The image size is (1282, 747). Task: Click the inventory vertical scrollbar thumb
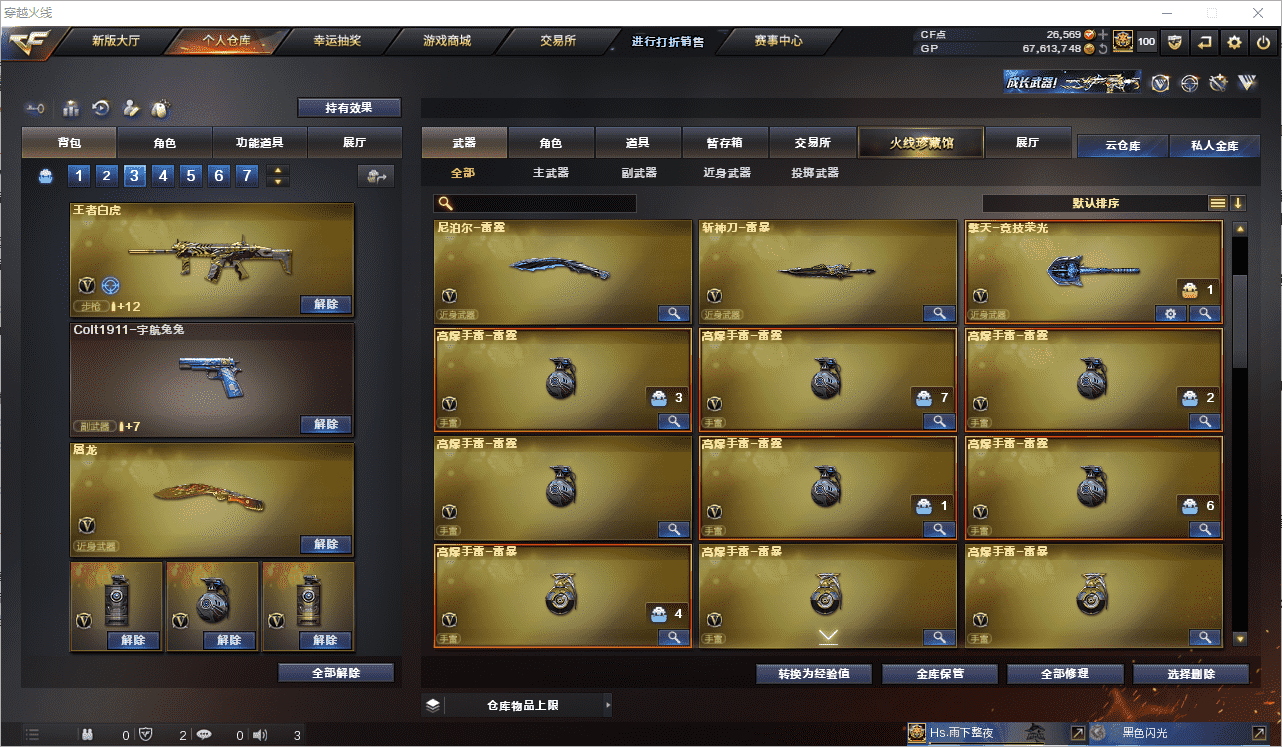pyautogui.click(x=1240, y=320)
